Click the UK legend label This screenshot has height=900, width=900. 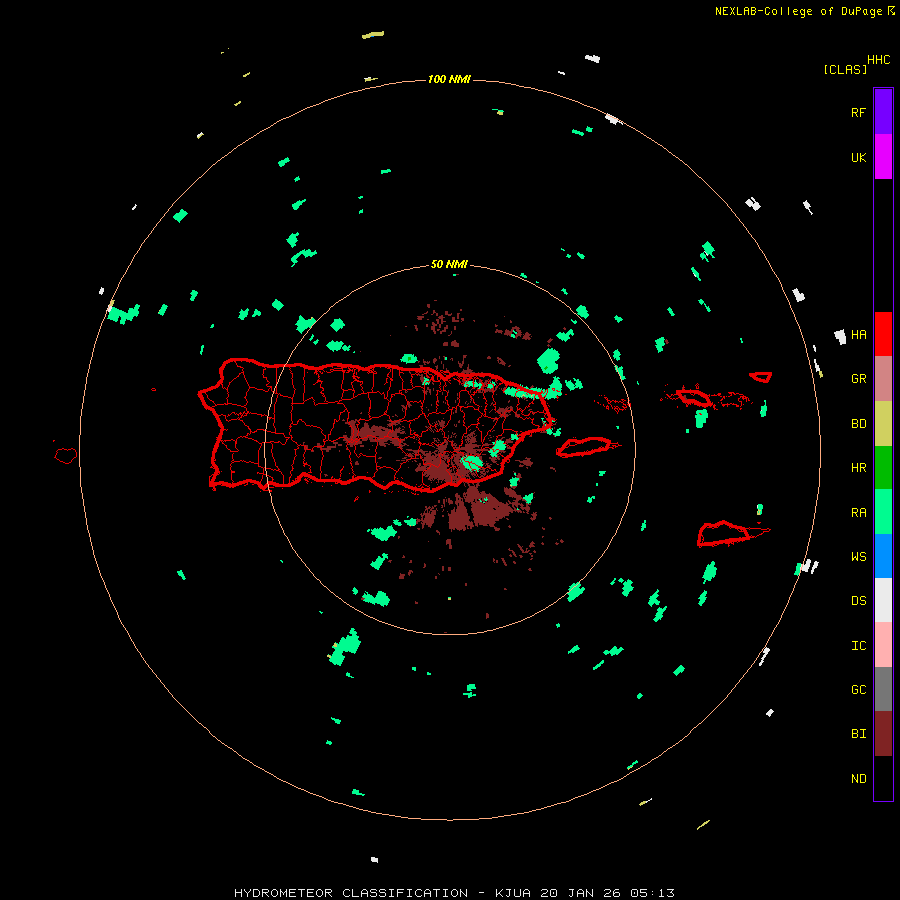[x=858, y=157]
